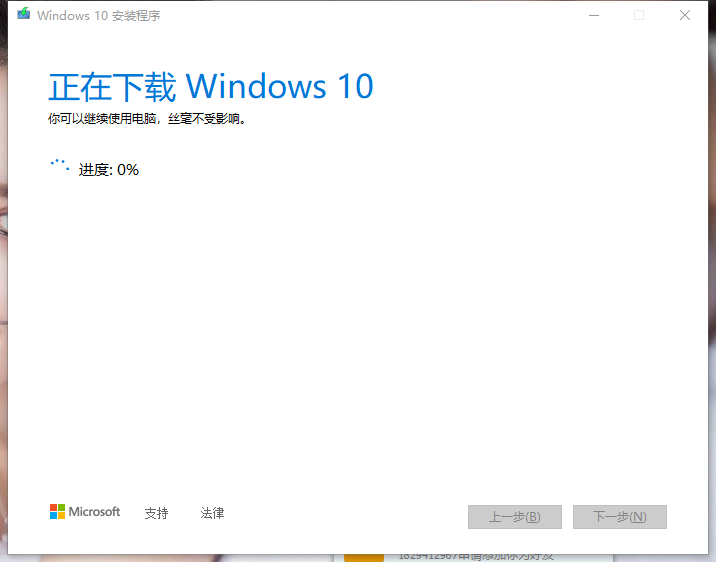Click the disabled maximize window button
Image resolution: width=716 pixels, height=562 pixels.
(639, 16)
